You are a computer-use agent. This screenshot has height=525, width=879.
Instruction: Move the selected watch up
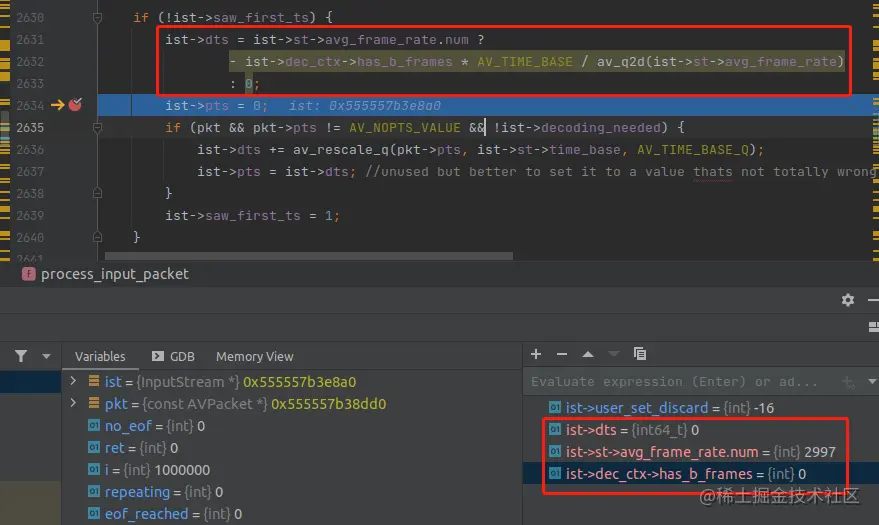588,354
